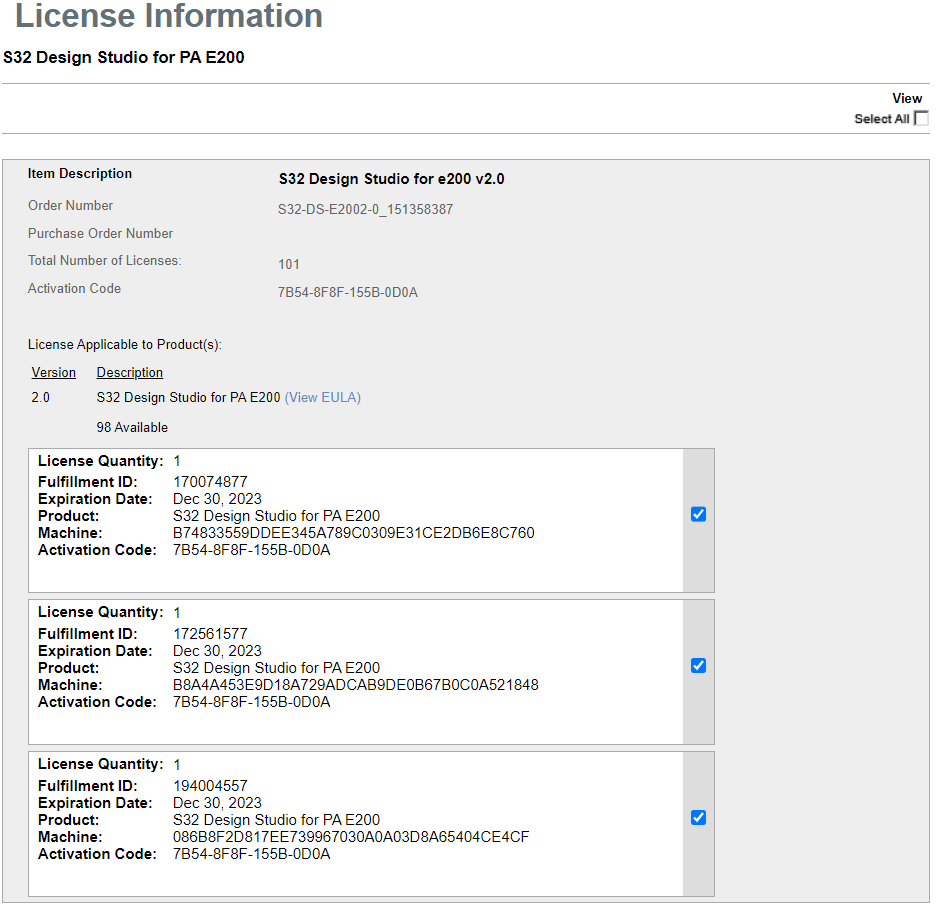This screenshot has width=941, height=909.
Task: Uncheck license with Fulfillment ID 172561577
Action: (x=697, y=665)
